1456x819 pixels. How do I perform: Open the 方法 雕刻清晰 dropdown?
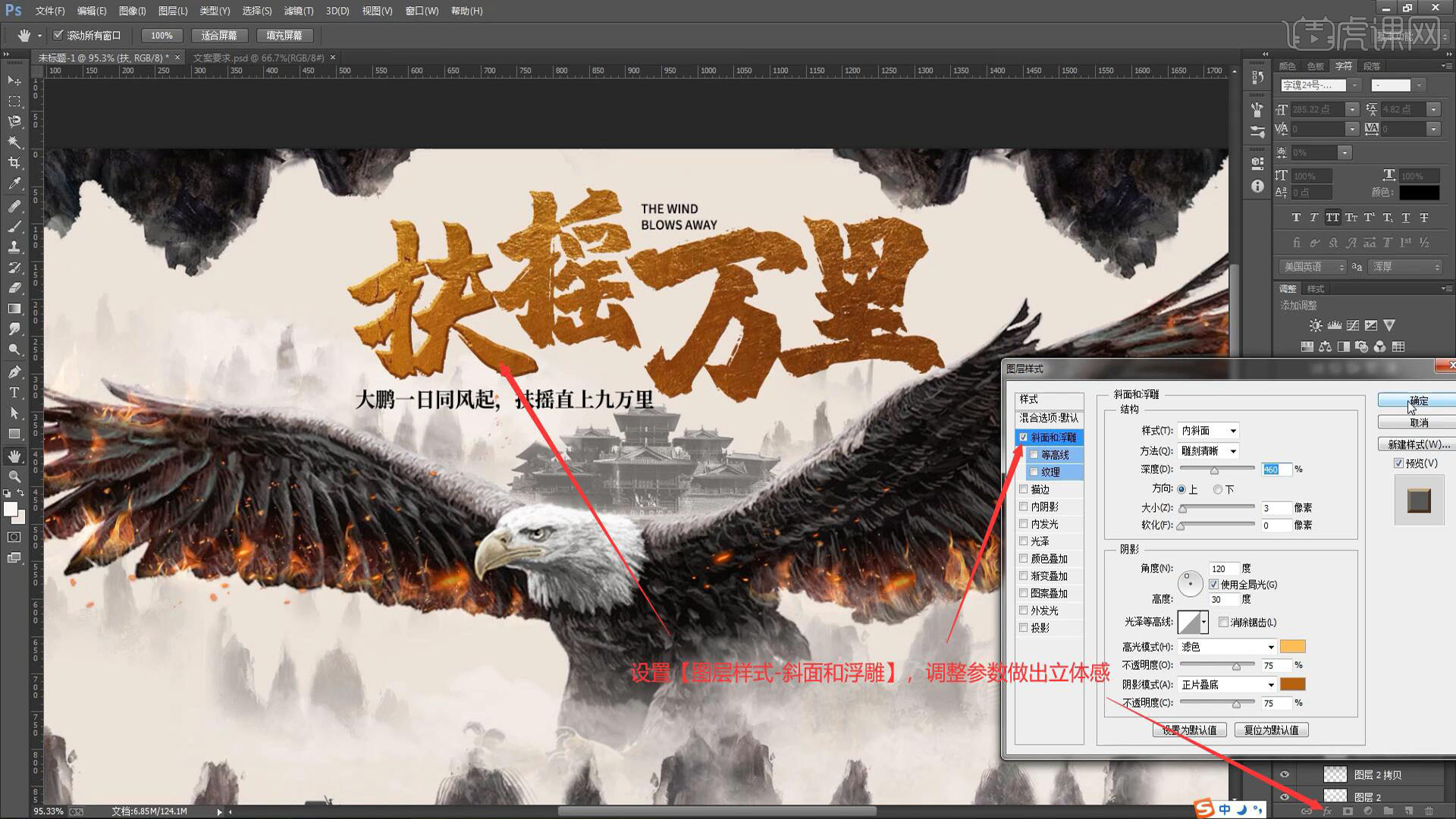[x=1208, y=451]
